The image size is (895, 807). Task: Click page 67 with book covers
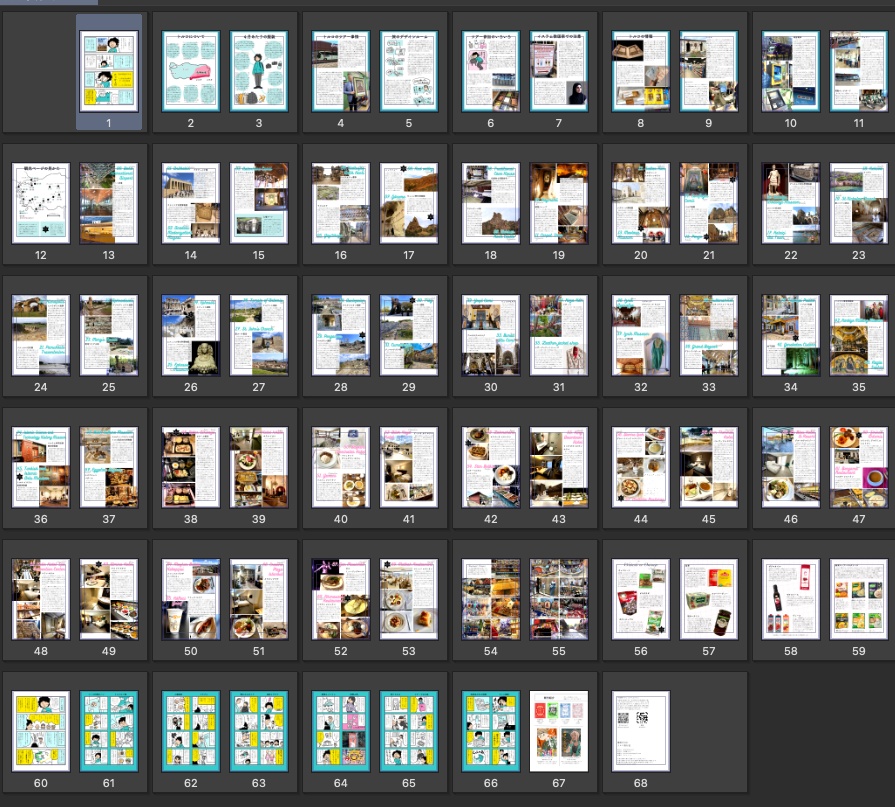559,731
